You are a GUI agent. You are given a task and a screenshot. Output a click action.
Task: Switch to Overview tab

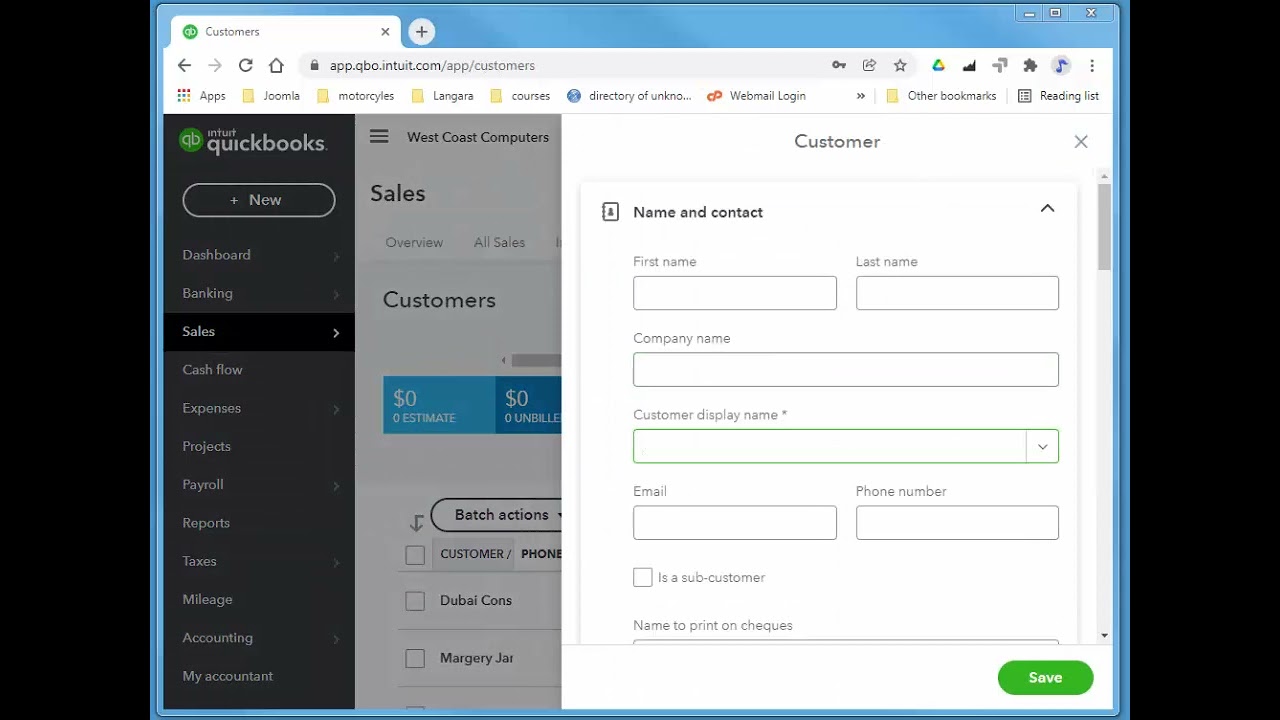point(414,242)
